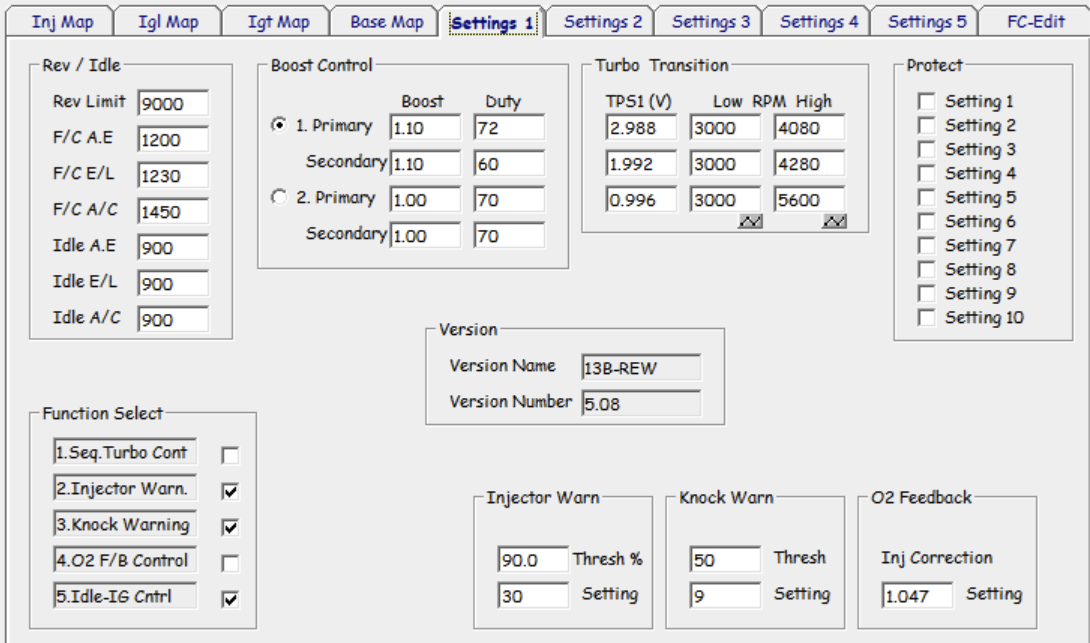Check the Protect Setting 1 box
Viewport: 1090px width, 643px height.
pyautogui.click(x=927, y=102)
